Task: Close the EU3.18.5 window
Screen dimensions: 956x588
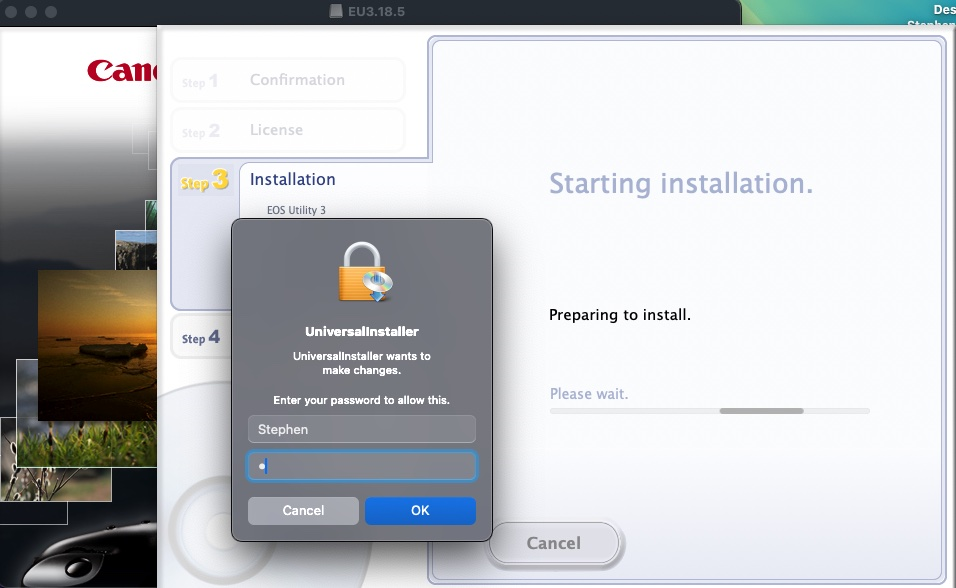Action: pos(11,11)
